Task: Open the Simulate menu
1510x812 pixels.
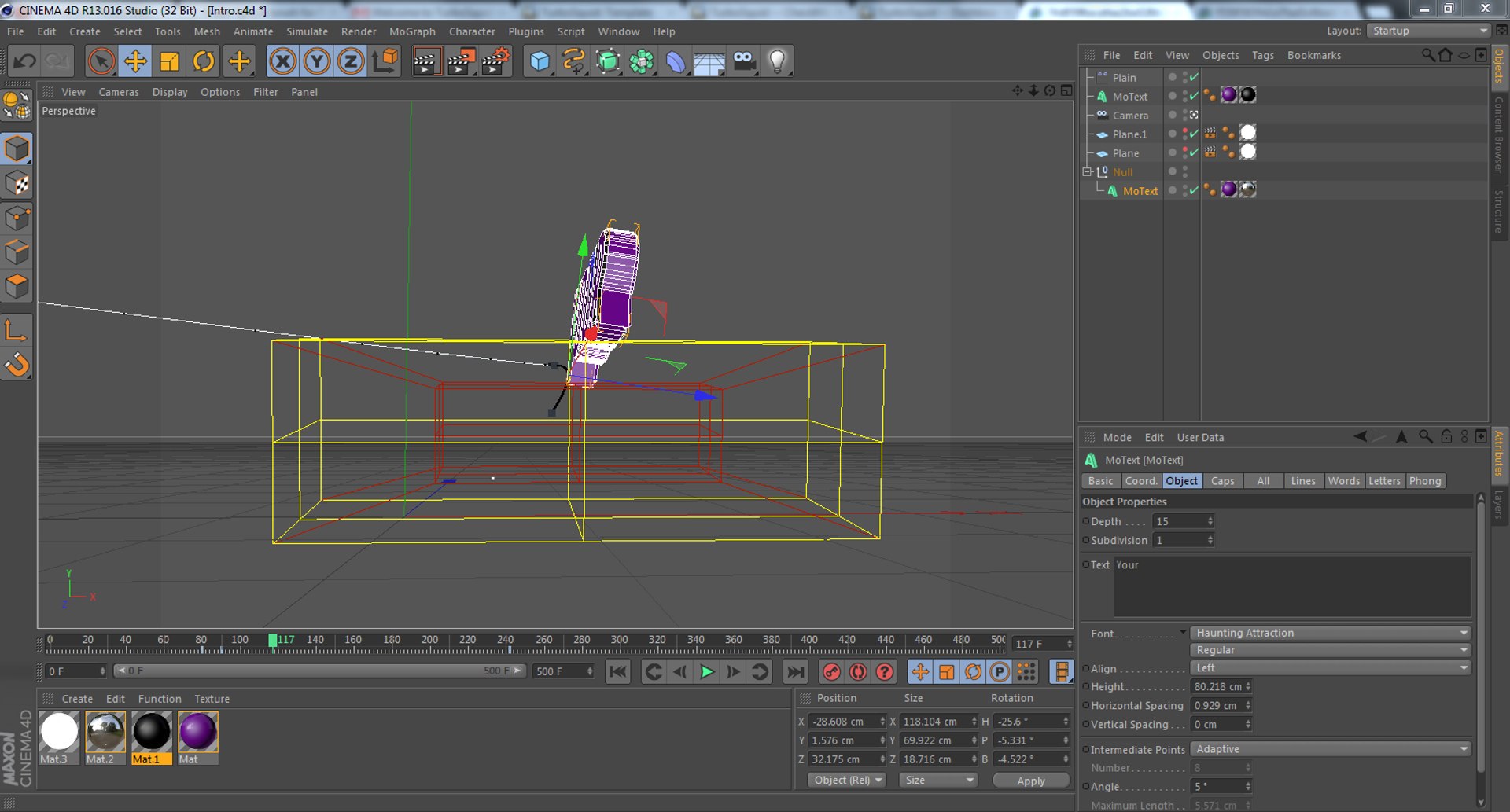Action: coord(307,31)
